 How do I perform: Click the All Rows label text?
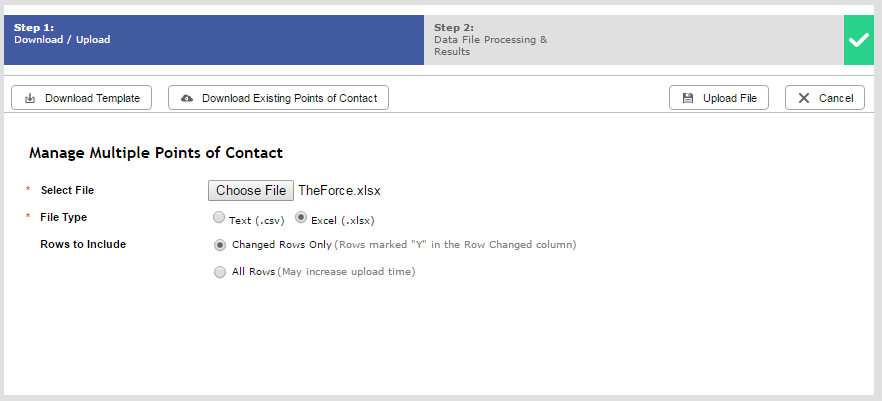point(253,272)
